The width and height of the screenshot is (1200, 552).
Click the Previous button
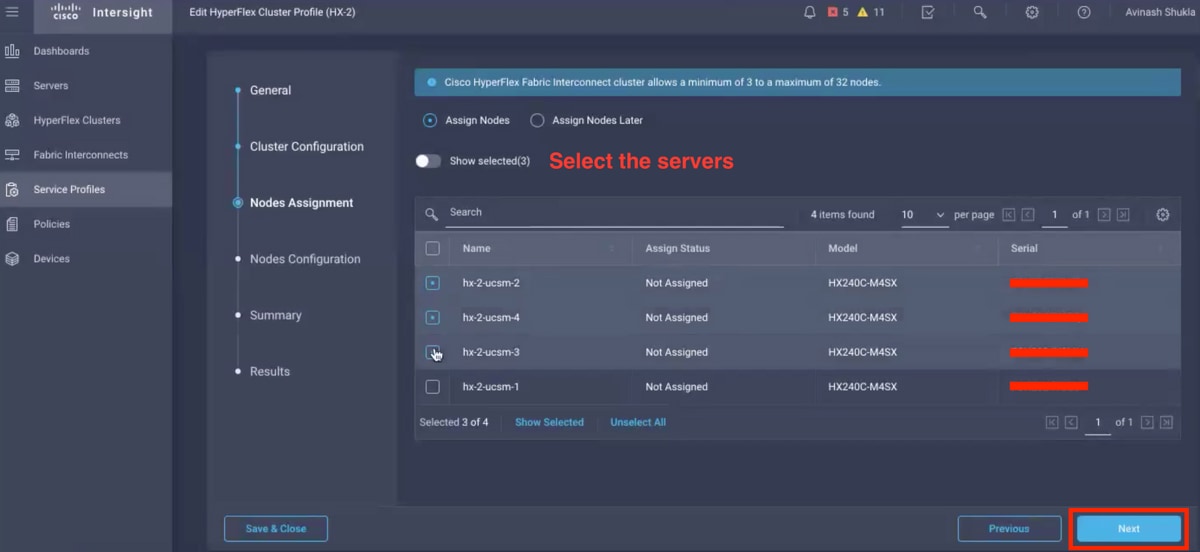tap(1009, 529)
